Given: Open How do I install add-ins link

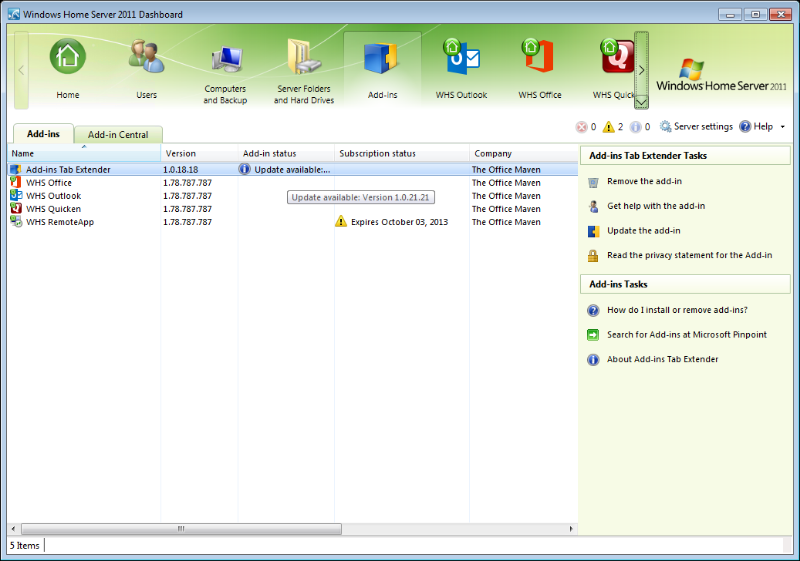Looking at the screenshot, I should [x=677, y=310].
